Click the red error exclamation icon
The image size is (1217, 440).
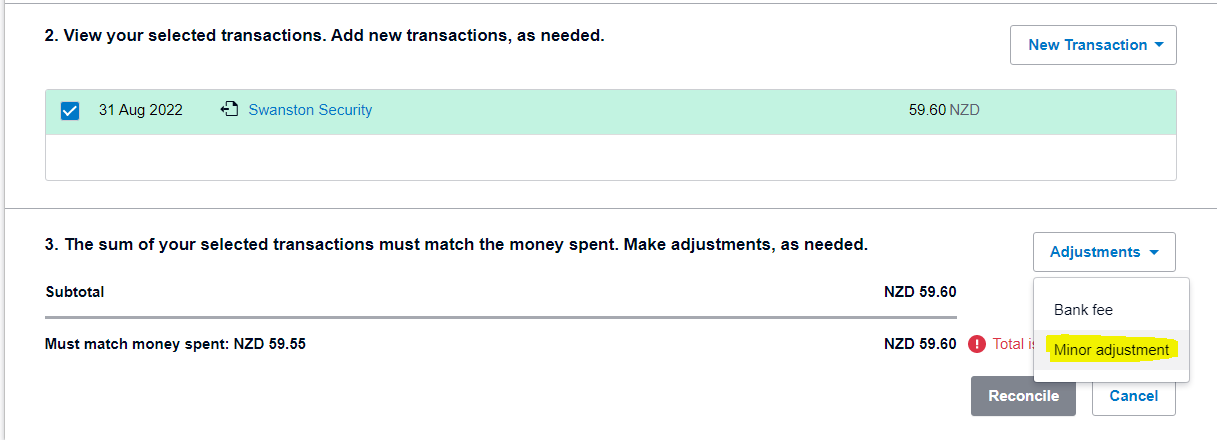pos(977,344)
